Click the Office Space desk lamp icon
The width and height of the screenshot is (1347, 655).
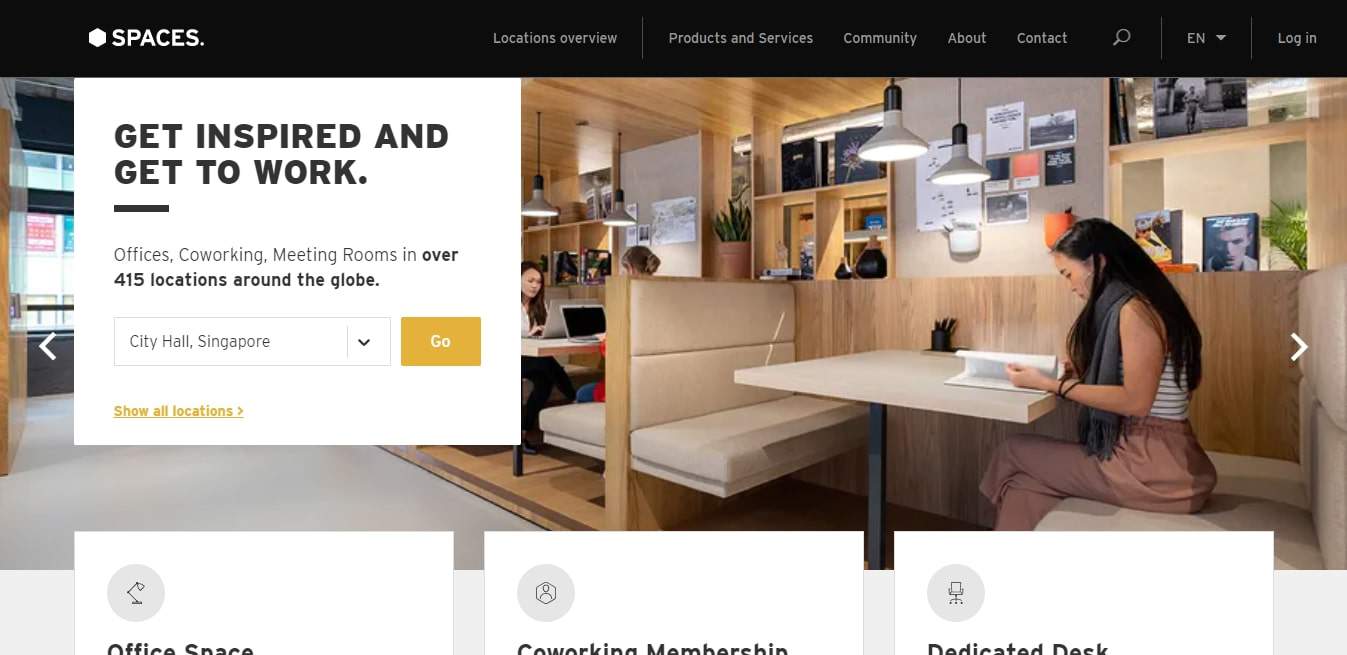136,593
